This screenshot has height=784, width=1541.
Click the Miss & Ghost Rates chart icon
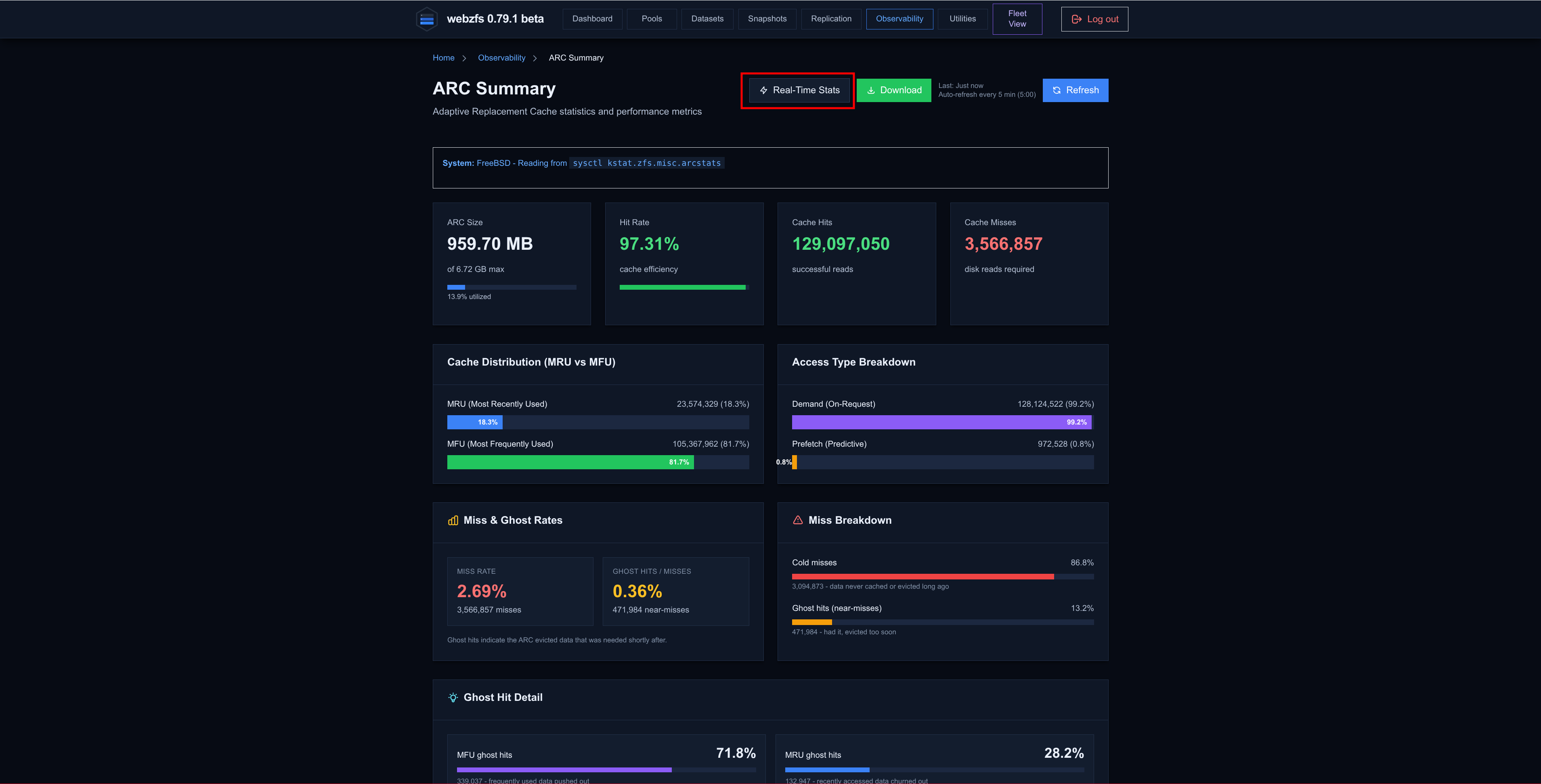click(453, 520)
